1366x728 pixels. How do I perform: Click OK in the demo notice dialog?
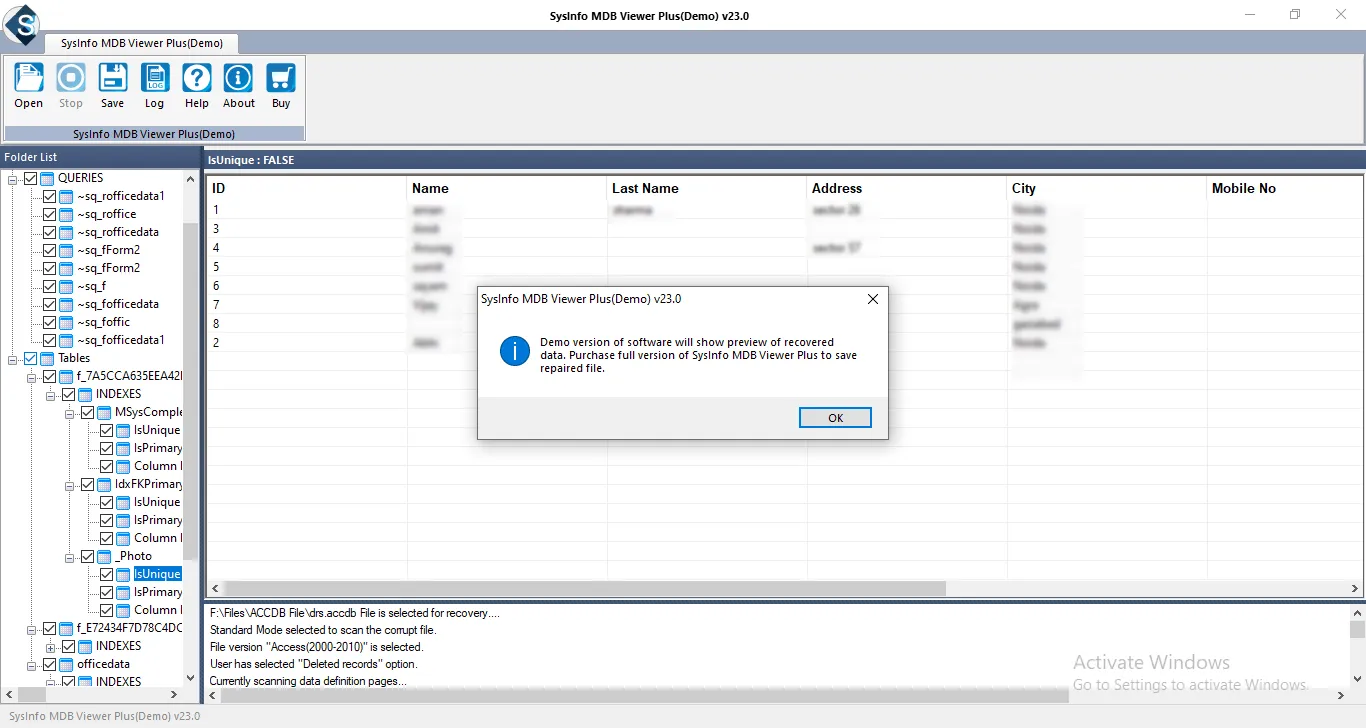(x=835, y=418)
